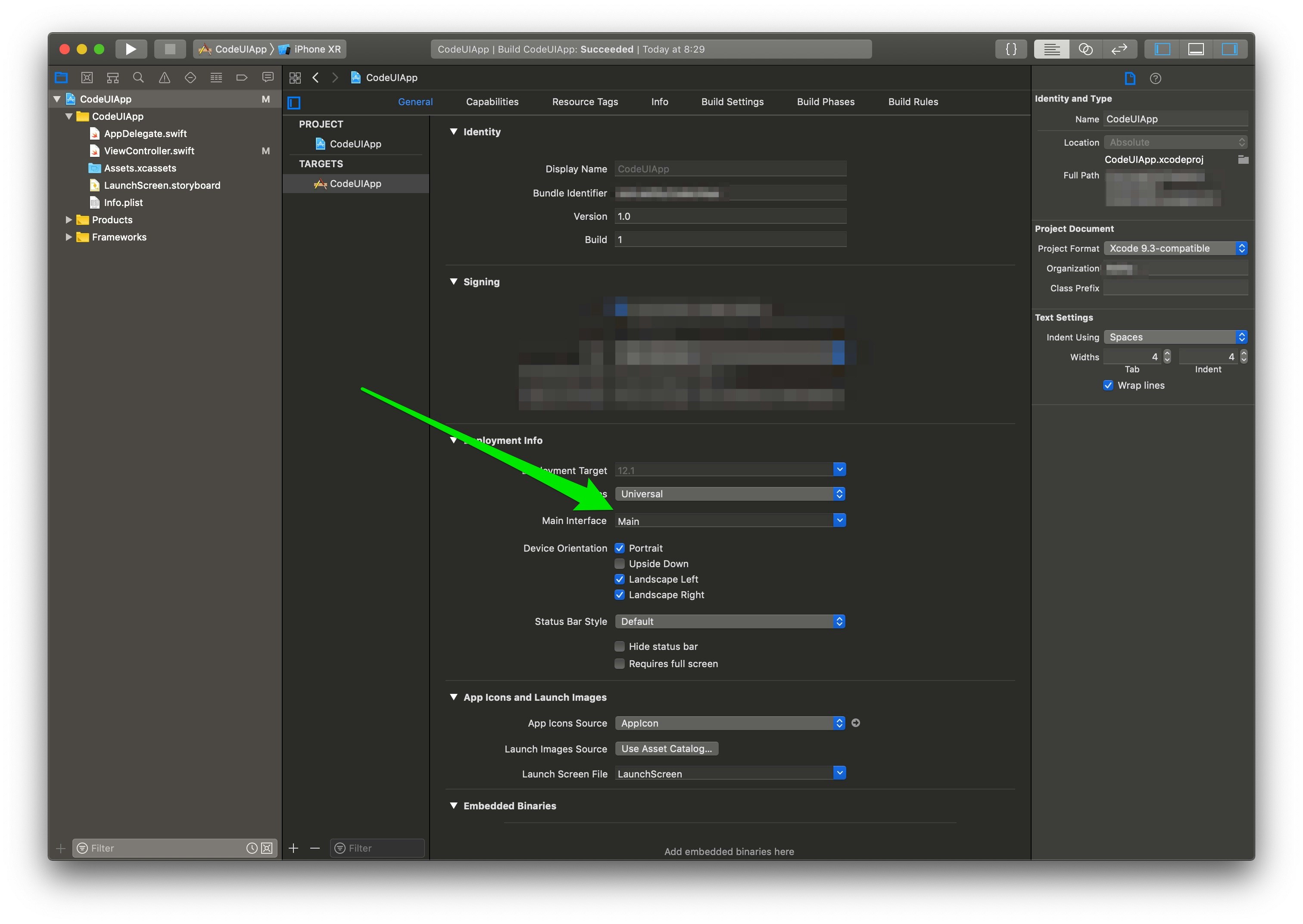The width and height of the screenshot is (1303, 924).
Task: Collapse the Signing section
Action: (x=453, y=282)
